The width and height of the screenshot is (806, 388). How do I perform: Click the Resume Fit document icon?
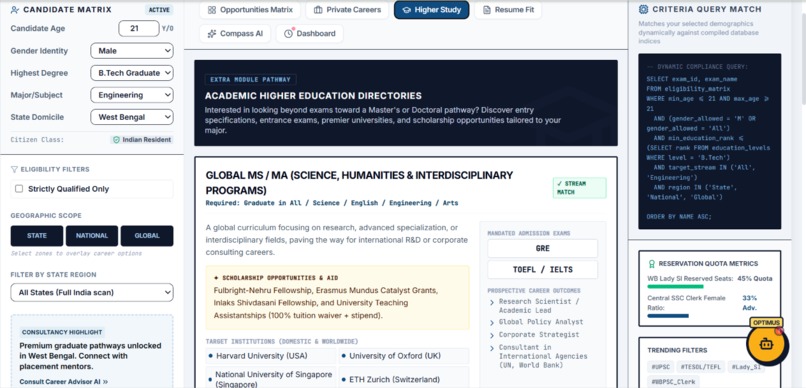pos(487,10)
